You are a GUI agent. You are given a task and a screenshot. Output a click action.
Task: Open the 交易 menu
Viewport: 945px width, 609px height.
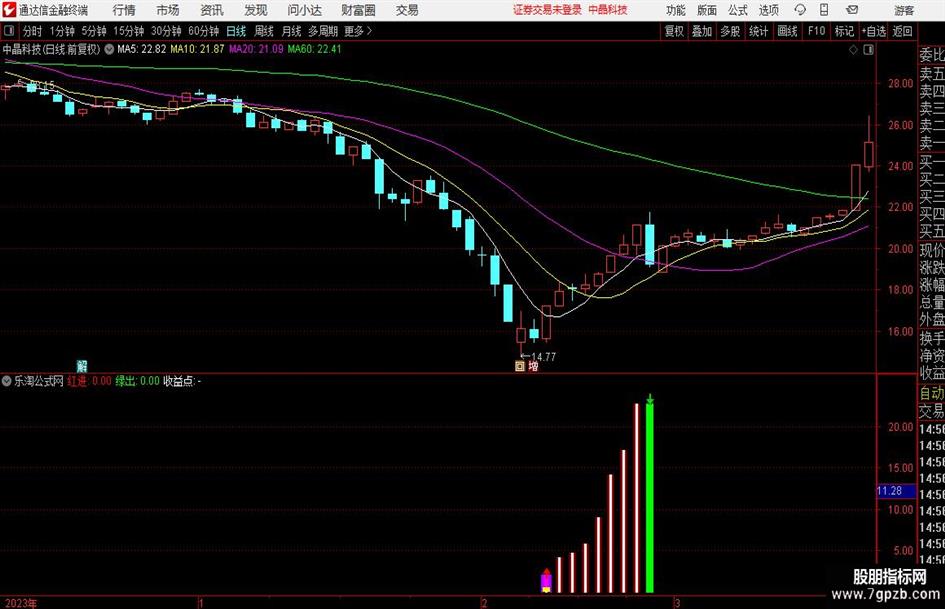click(x=407, y=10)
